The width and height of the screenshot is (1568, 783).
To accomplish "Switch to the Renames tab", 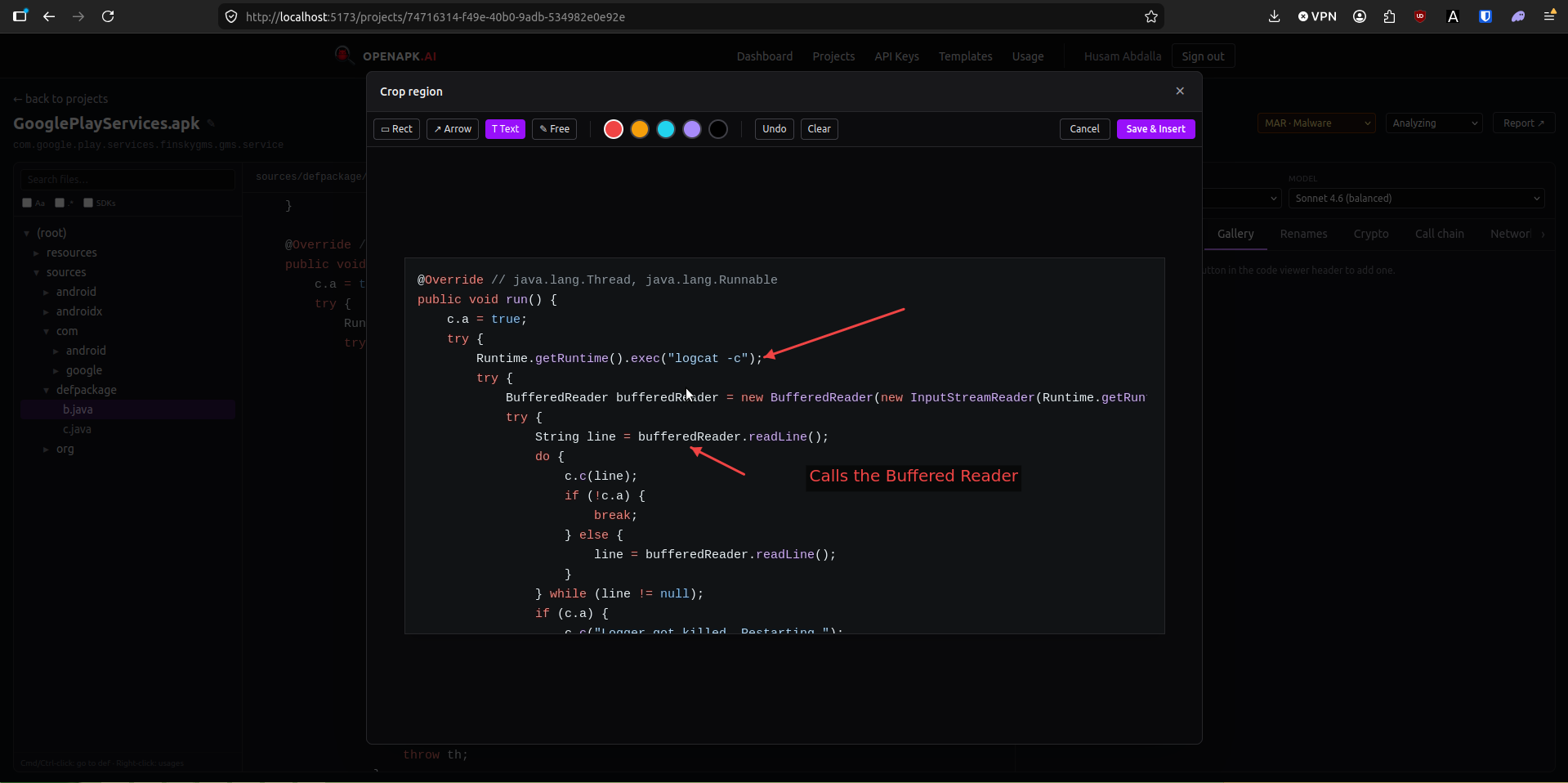I will [x=1303, y=234].
